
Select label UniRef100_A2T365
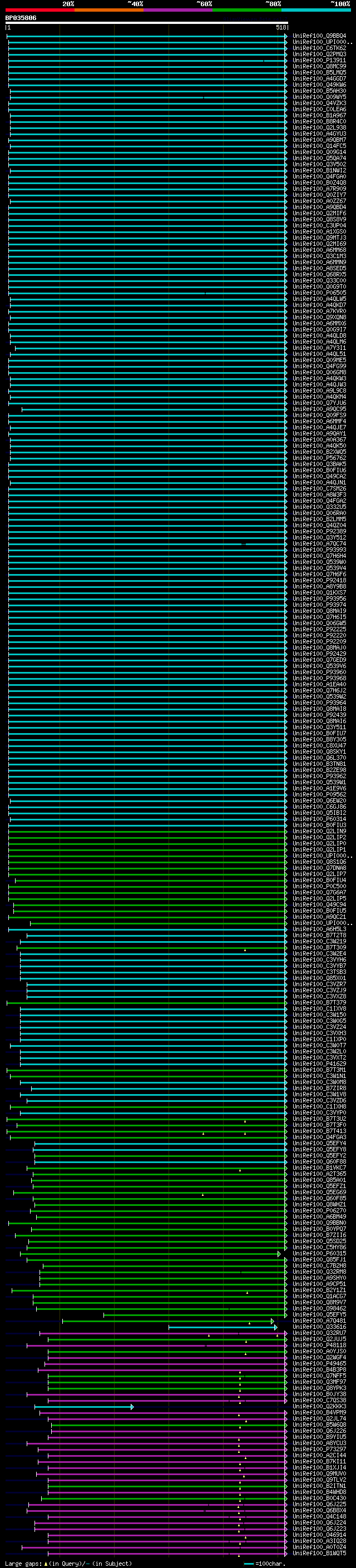[x=319, y=1174]
